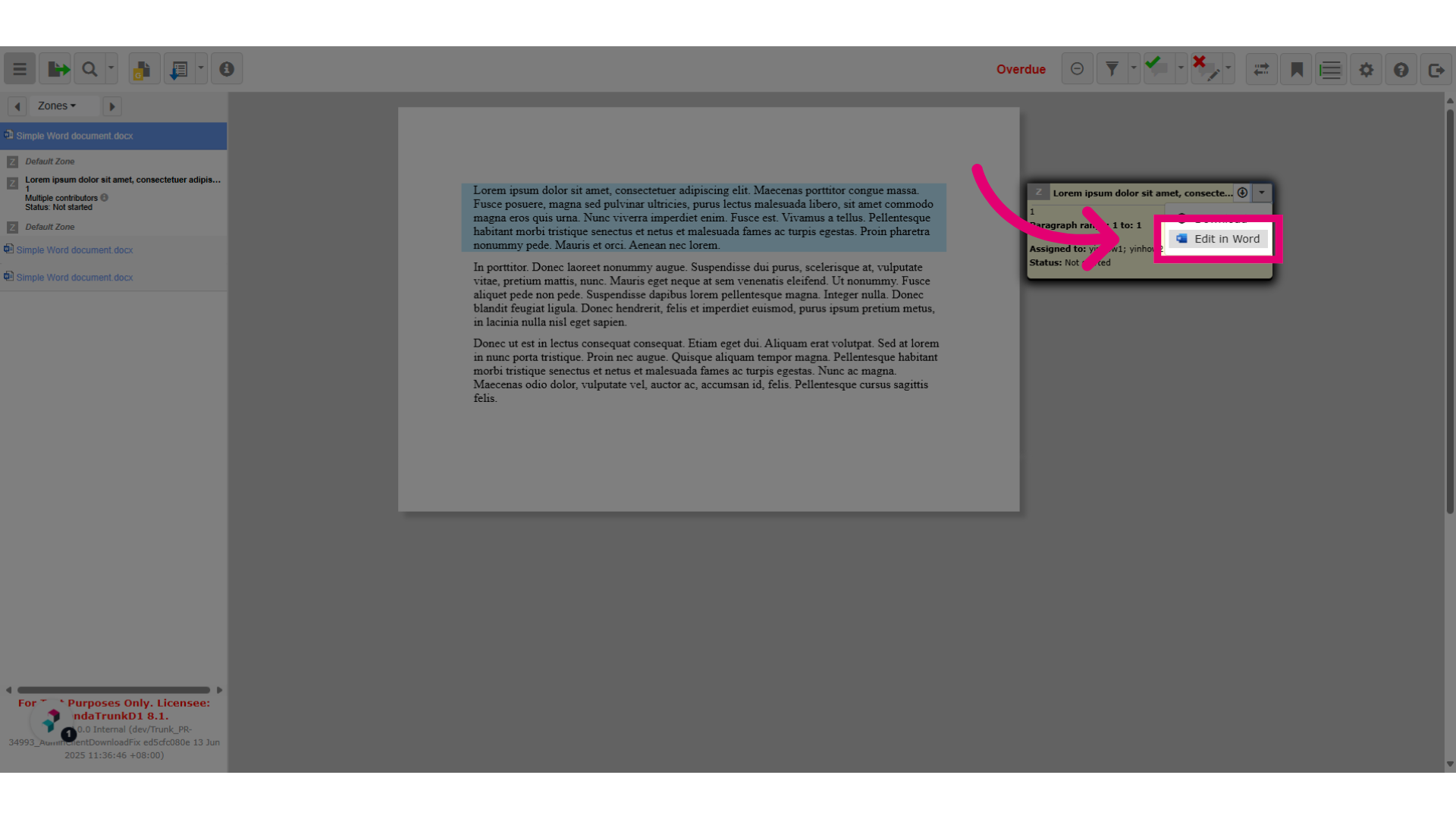Toggle the paragraph lines view icon
Image resolution: width=1456 pixels, height=819 pixels.
tap(1331, 69)
